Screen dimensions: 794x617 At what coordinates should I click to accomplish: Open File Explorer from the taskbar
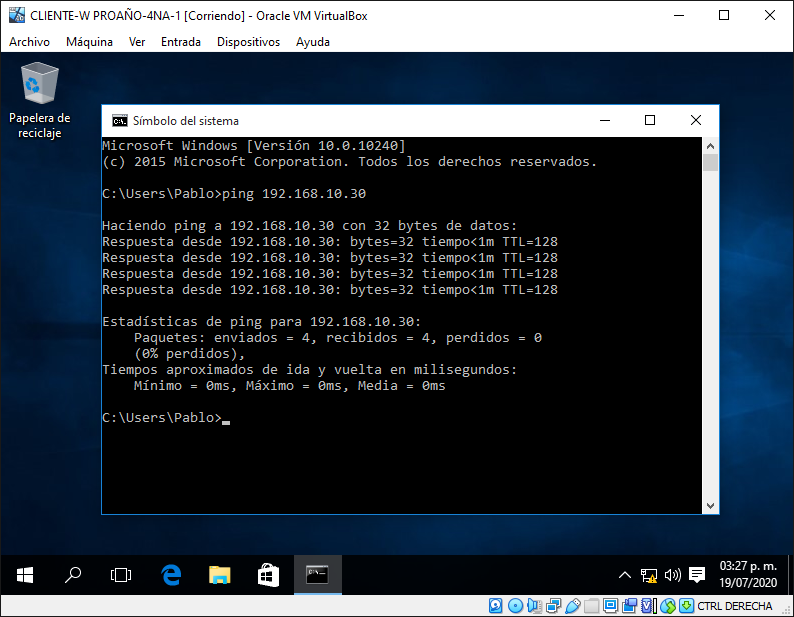coord(219,575)
